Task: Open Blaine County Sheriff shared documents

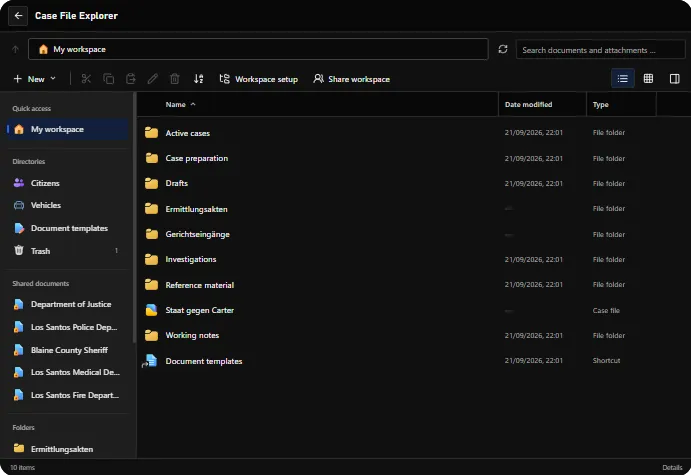Action: tap(68, 350)
